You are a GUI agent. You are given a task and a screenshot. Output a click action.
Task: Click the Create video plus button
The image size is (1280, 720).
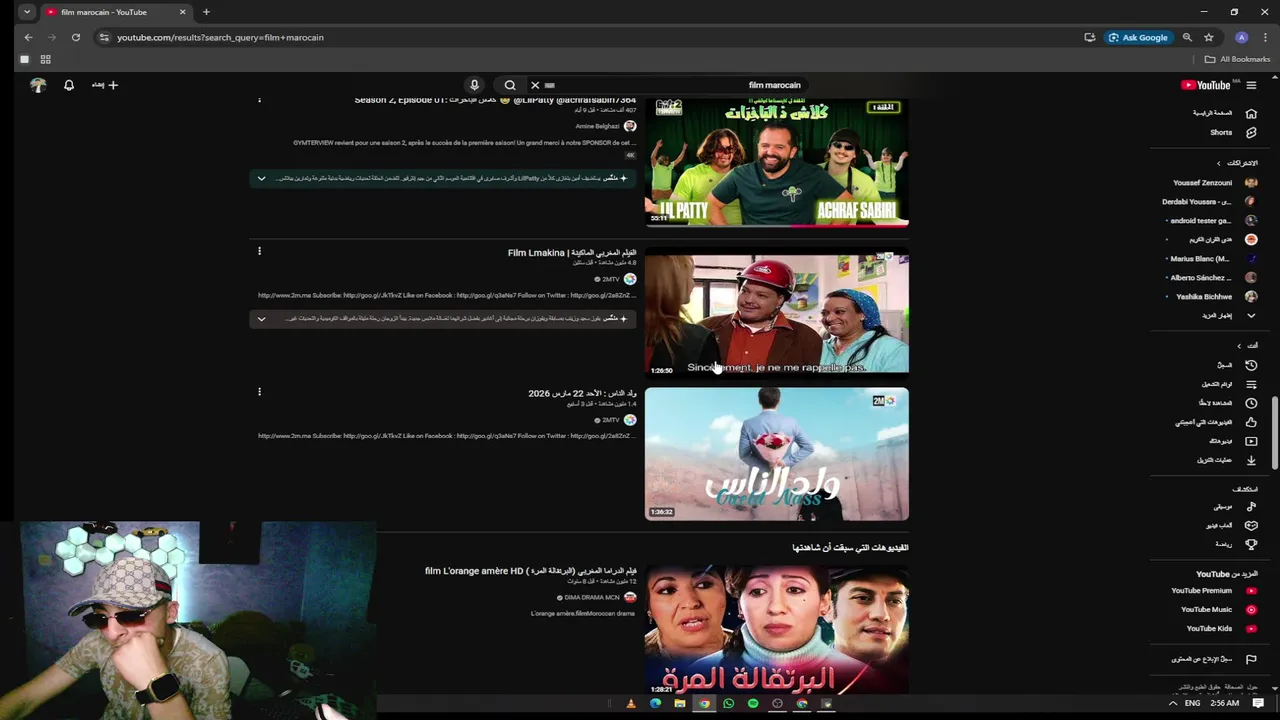tap(105, 85)
